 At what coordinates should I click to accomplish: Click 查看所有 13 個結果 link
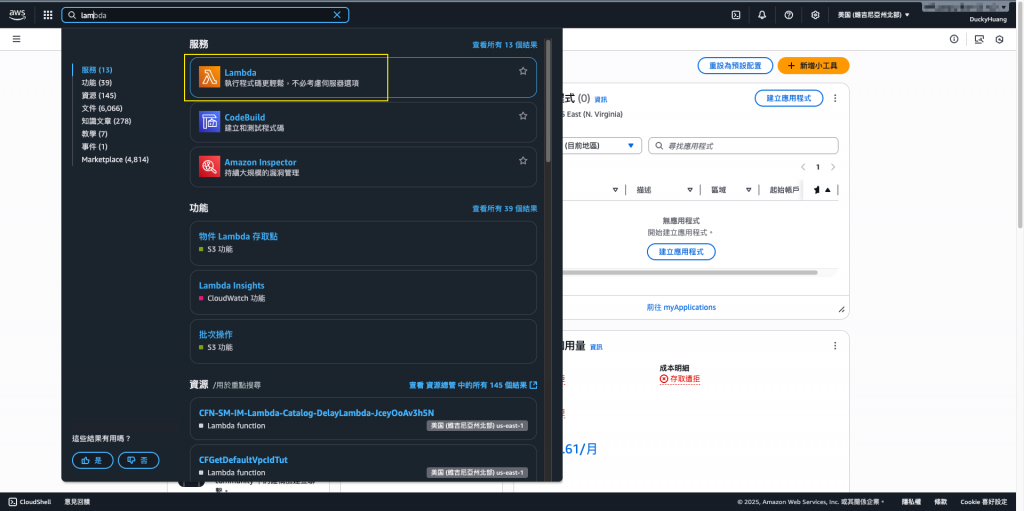tap(505, 45)
